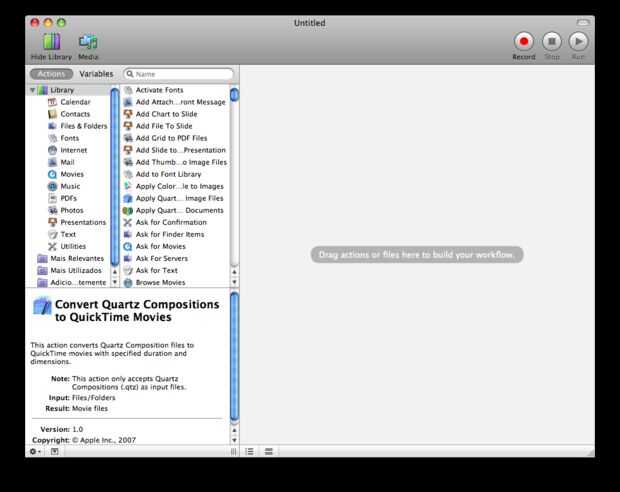This screenshot has height=492, width=620.
Task: Select the Library row
Action: pyautogui.click(x=68, y=90)
